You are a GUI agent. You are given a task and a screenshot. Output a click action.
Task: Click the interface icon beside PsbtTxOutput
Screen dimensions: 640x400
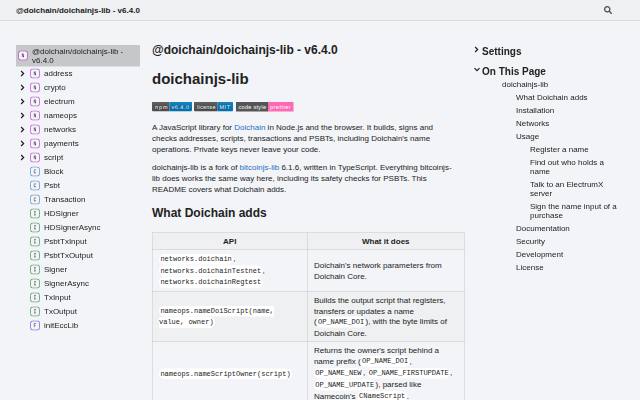point(35,255)
